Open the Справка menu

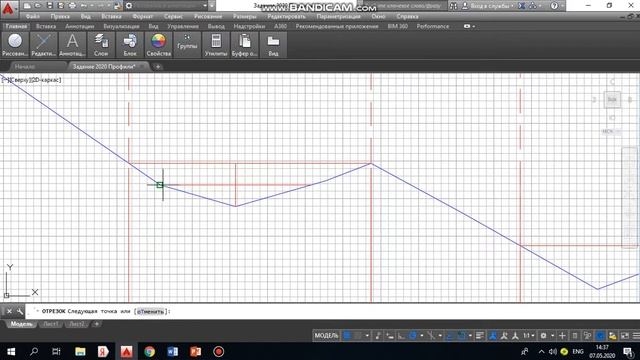[407, 17]
